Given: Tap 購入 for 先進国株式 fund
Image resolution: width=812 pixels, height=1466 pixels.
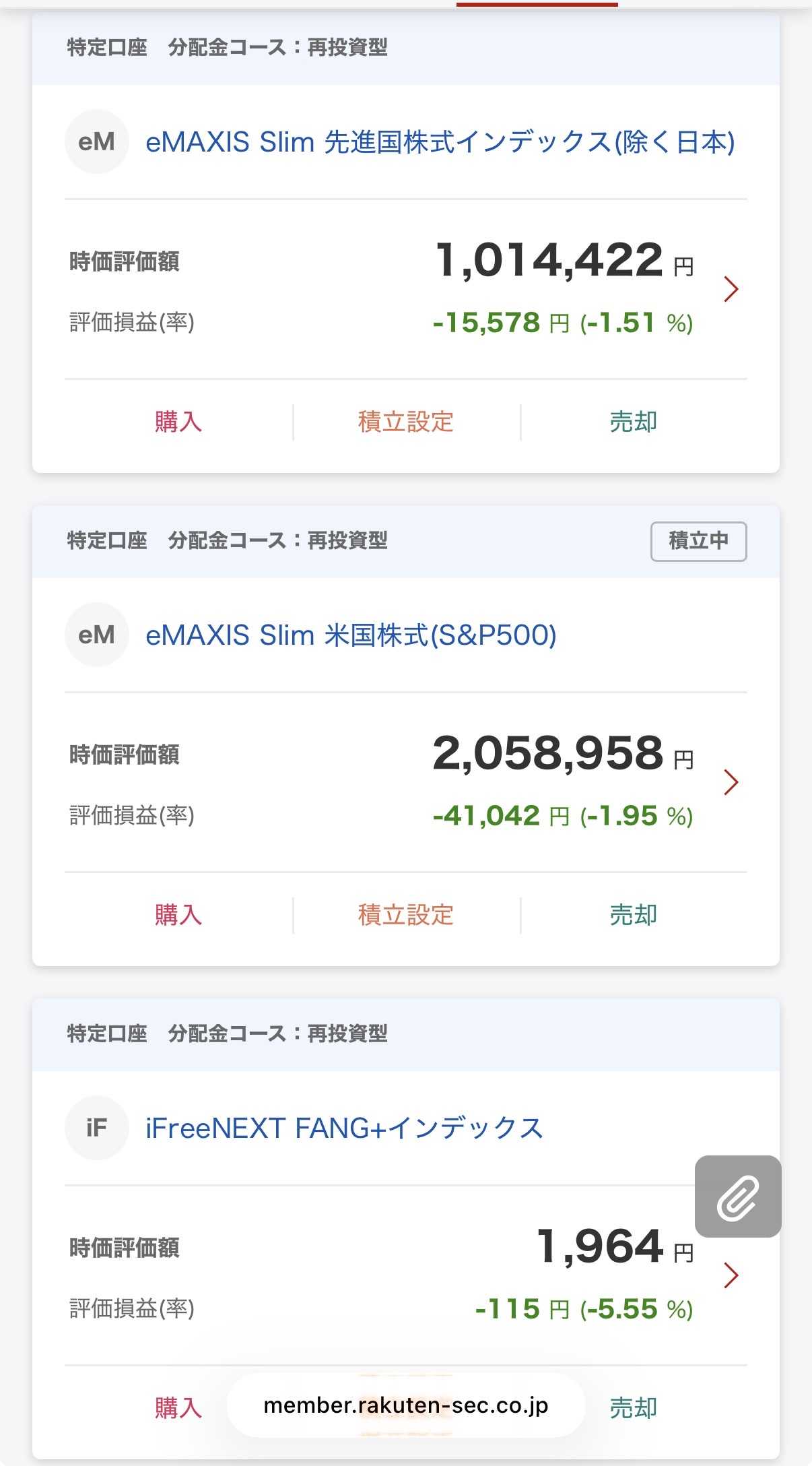Looking at the screenshot, I should click(178, 422).
